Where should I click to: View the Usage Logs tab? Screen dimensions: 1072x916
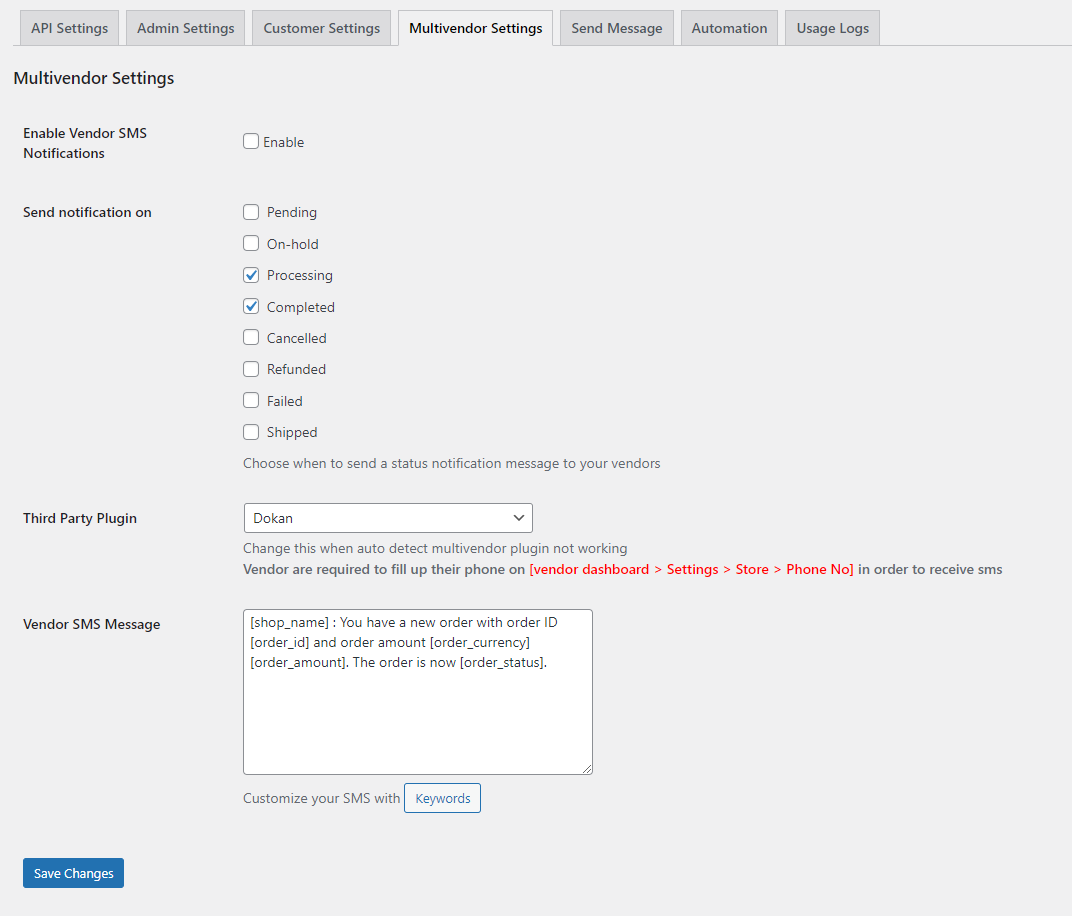point(832,28)
